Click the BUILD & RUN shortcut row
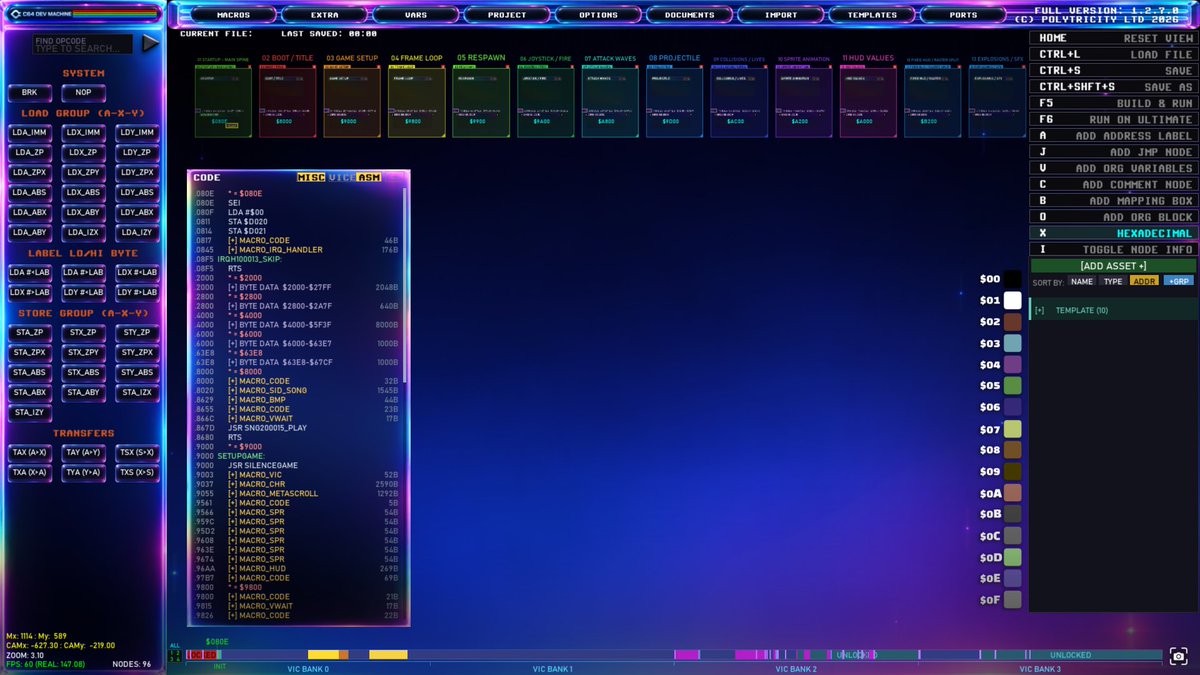 coord(1113,103)
